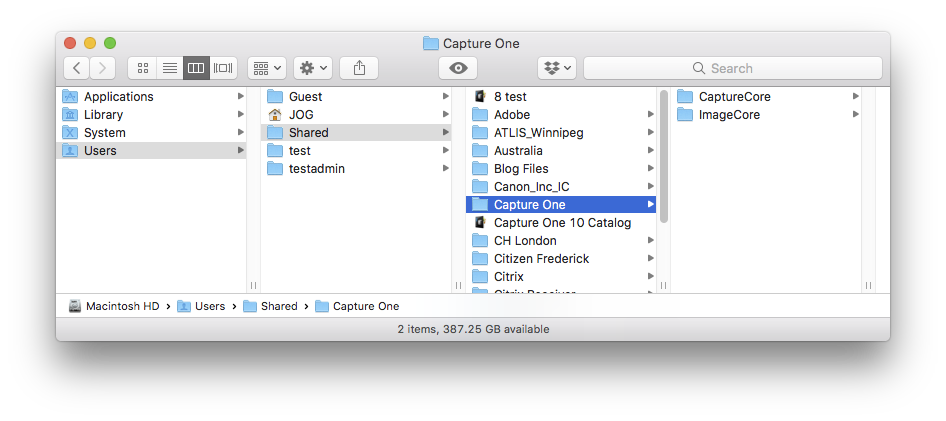Screen dimensions: 946x421
Task: Switch to list view
Action: [x=170, y=68]
